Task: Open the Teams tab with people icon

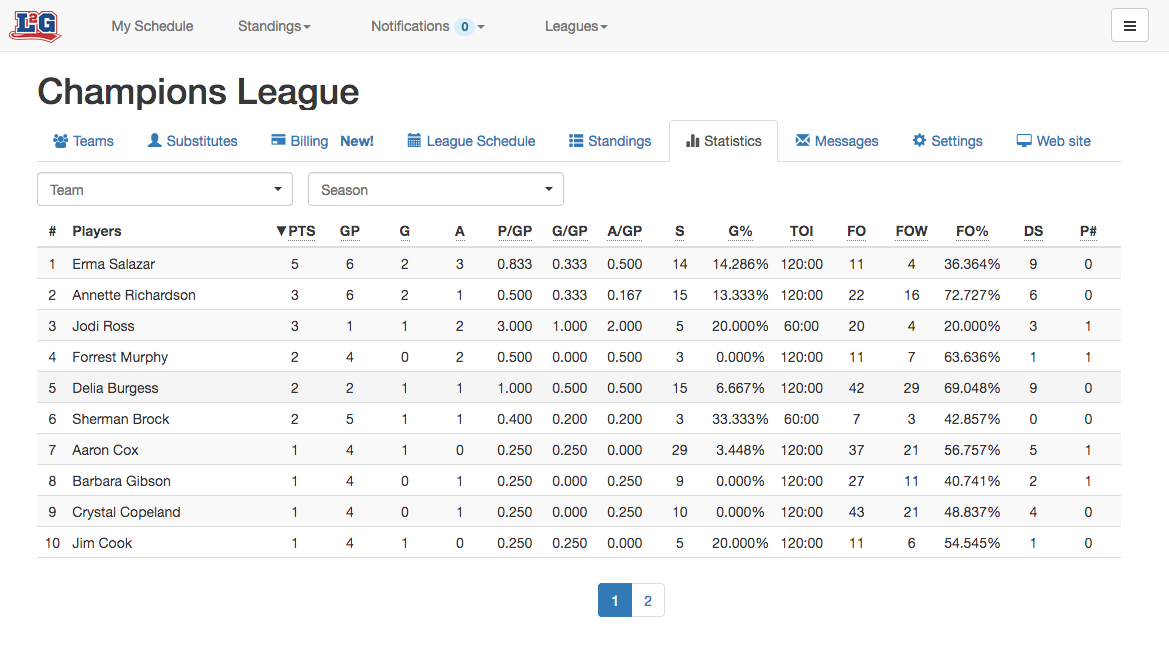Action: coord(84,141)
